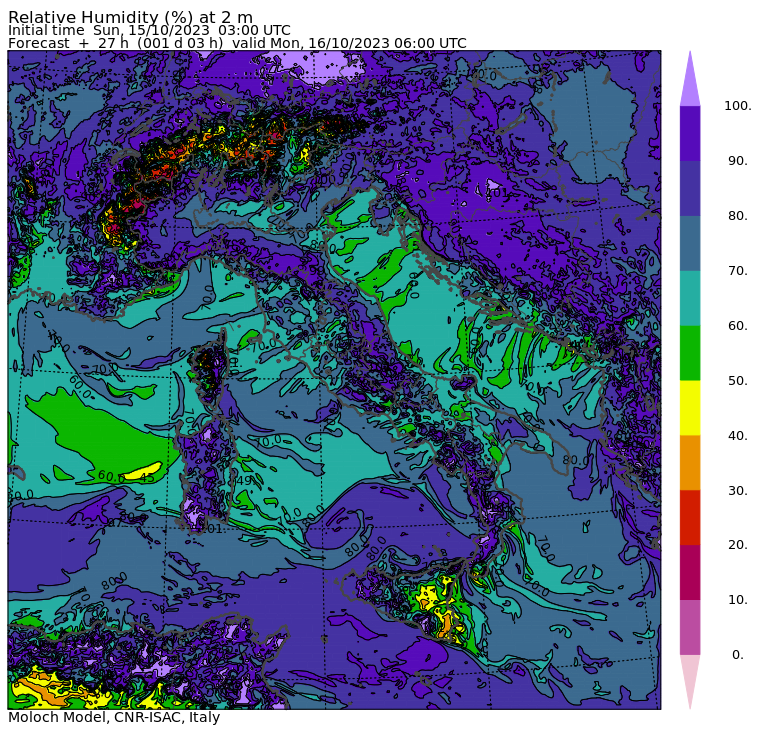Click the '80.' legend label
The image size is (760, 731).
coord(737,216)
